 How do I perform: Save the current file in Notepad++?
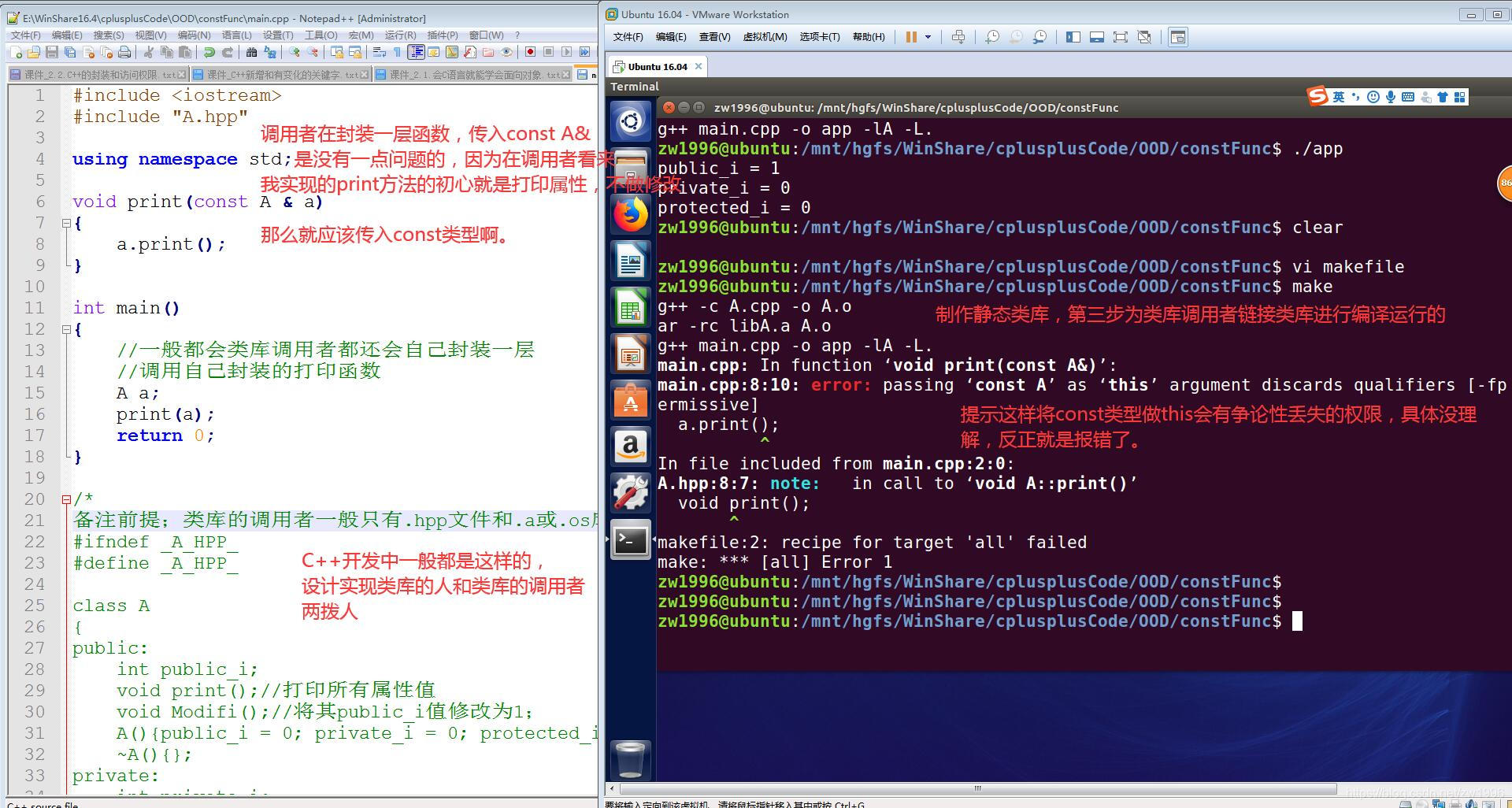(52, 52)
